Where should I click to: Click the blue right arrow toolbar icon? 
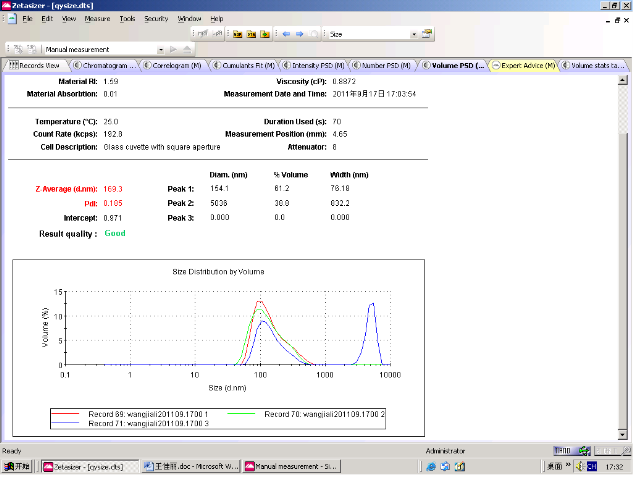pyautogui.click(x=298, y=34)
